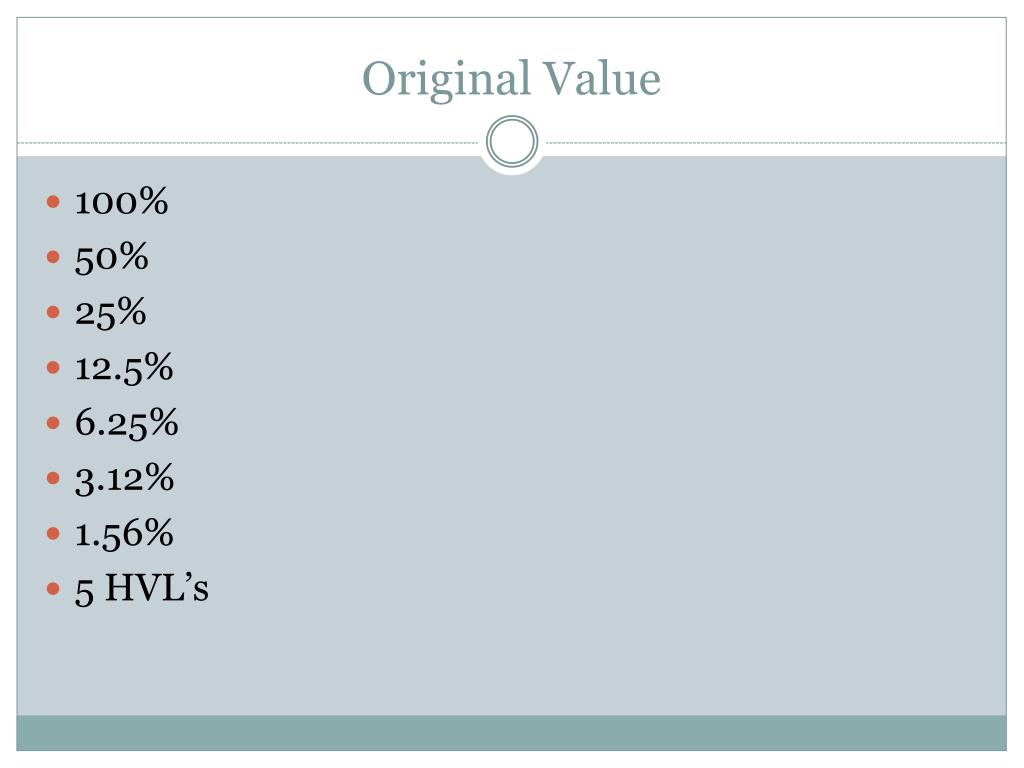
Task: Select the "6.25%" bullet text
Action: [126, 423]
